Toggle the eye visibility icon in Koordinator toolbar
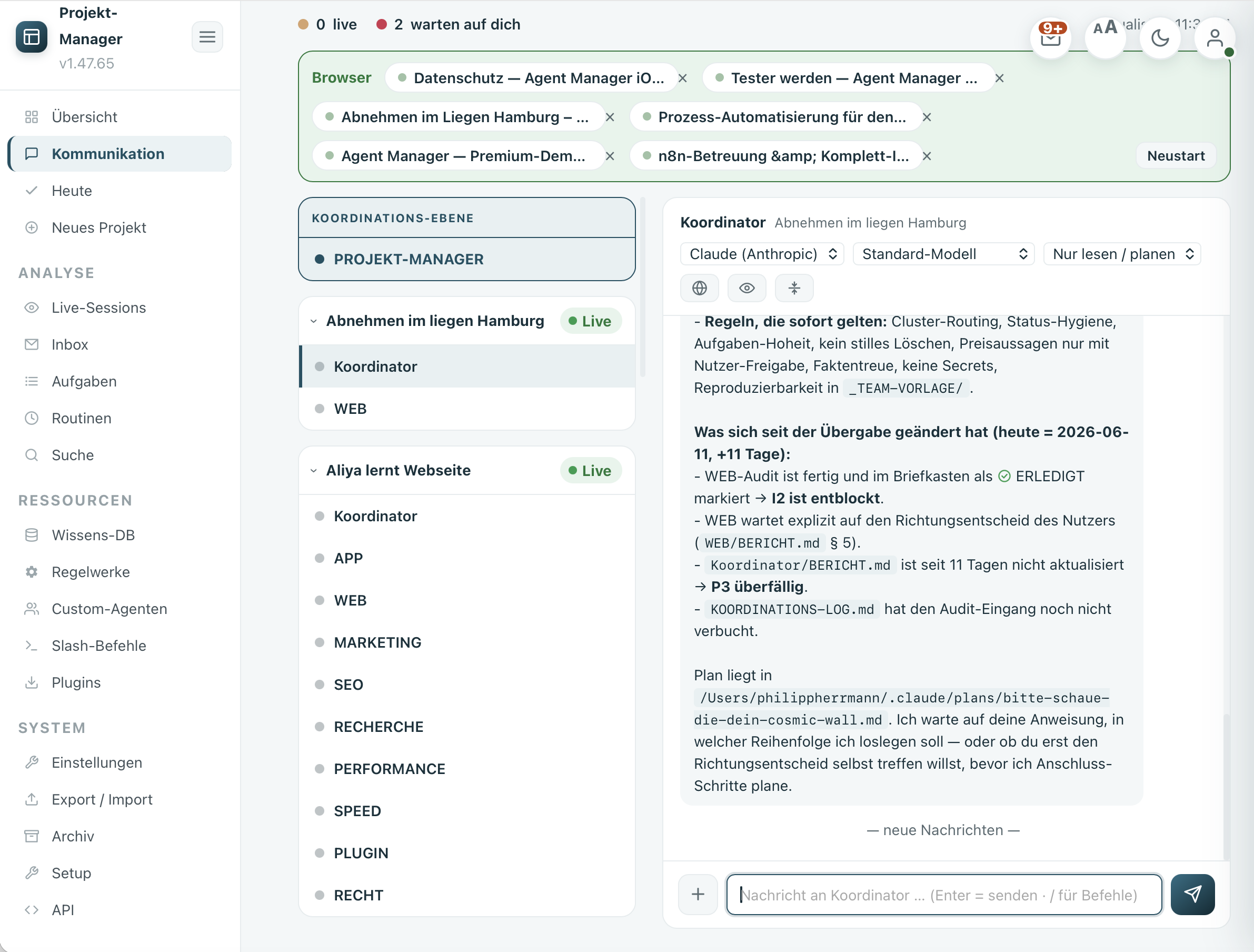The image size is (1254, 952). click(747, 289)
